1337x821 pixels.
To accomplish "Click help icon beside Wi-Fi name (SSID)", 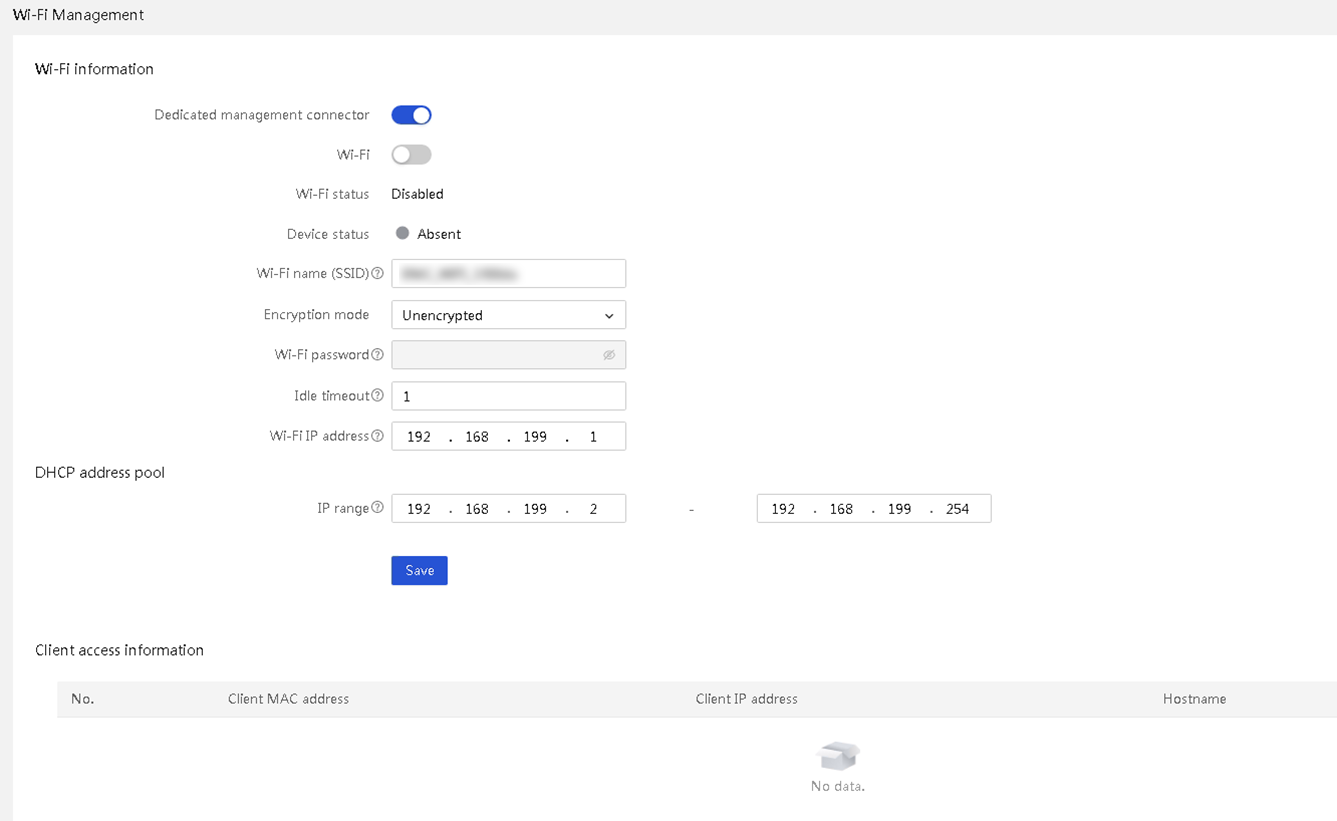I will [x=377, y=274].
